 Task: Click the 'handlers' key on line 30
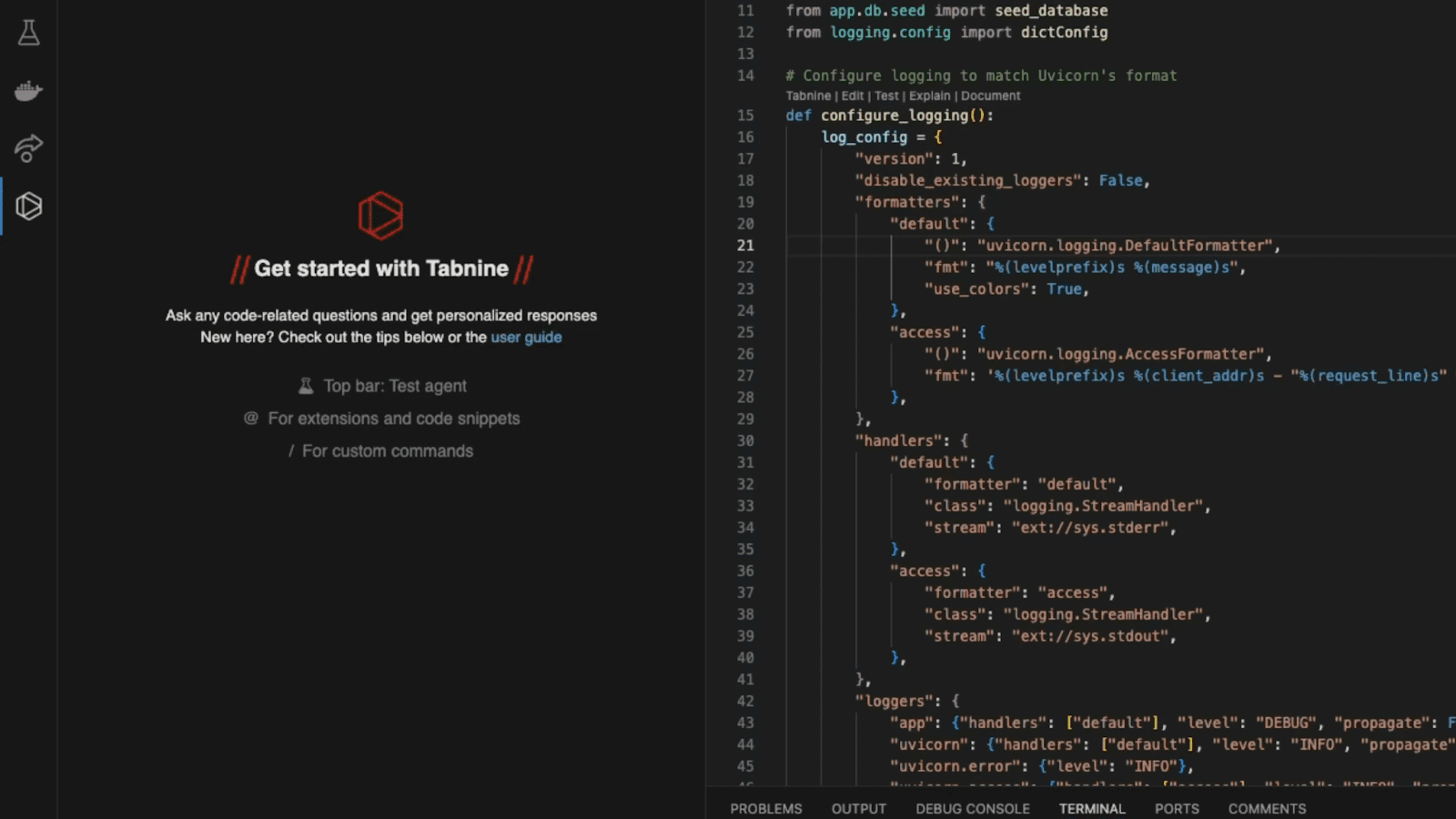[898, 440]
